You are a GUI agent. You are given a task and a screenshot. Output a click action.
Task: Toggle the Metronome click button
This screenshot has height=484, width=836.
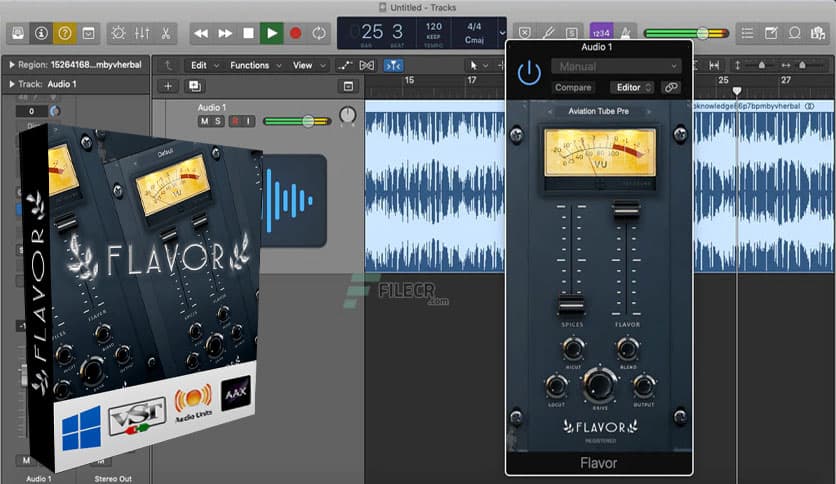pyautogui.click(x=625, y=33)
